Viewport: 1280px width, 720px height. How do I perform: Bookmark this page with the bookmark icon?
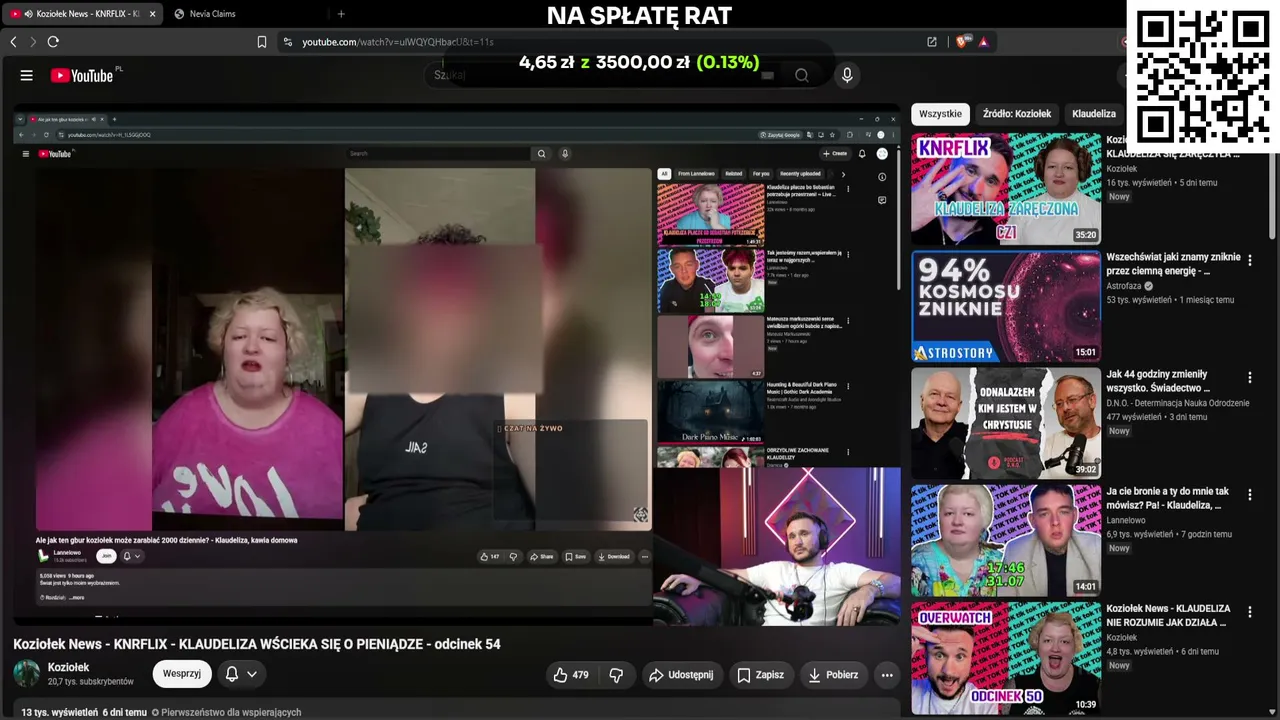[x=262, y=42]
